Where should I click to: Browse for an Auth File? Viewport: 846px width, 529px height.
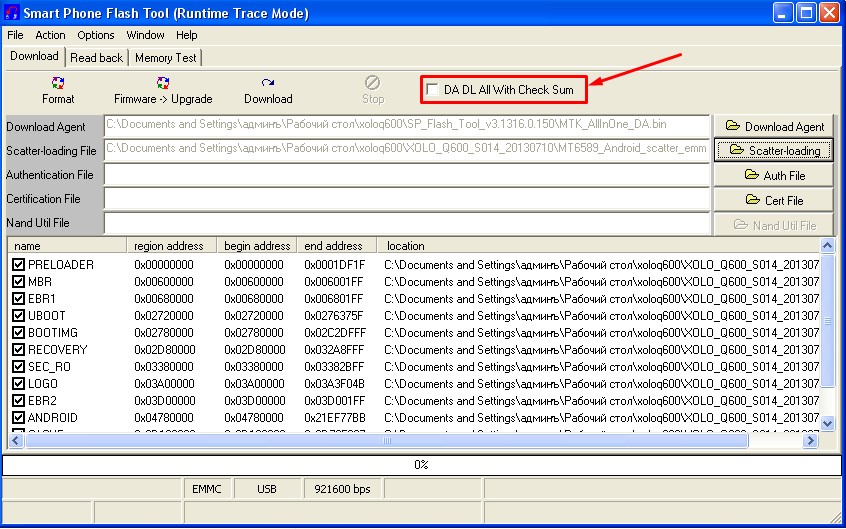pos(774,175)
